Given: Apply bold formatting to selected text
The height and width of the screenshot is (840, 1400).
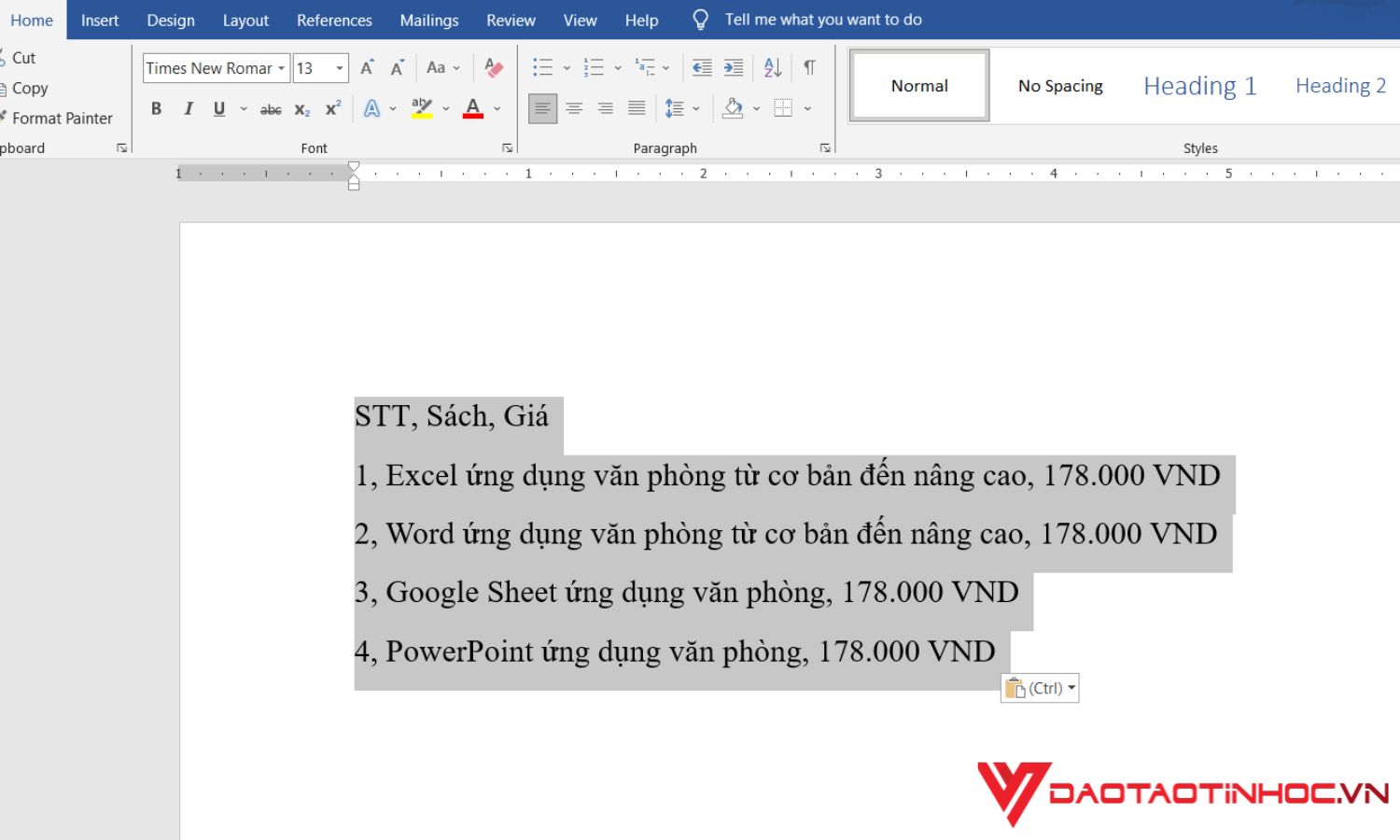Looking at the screenshot, I should point(156,108).
